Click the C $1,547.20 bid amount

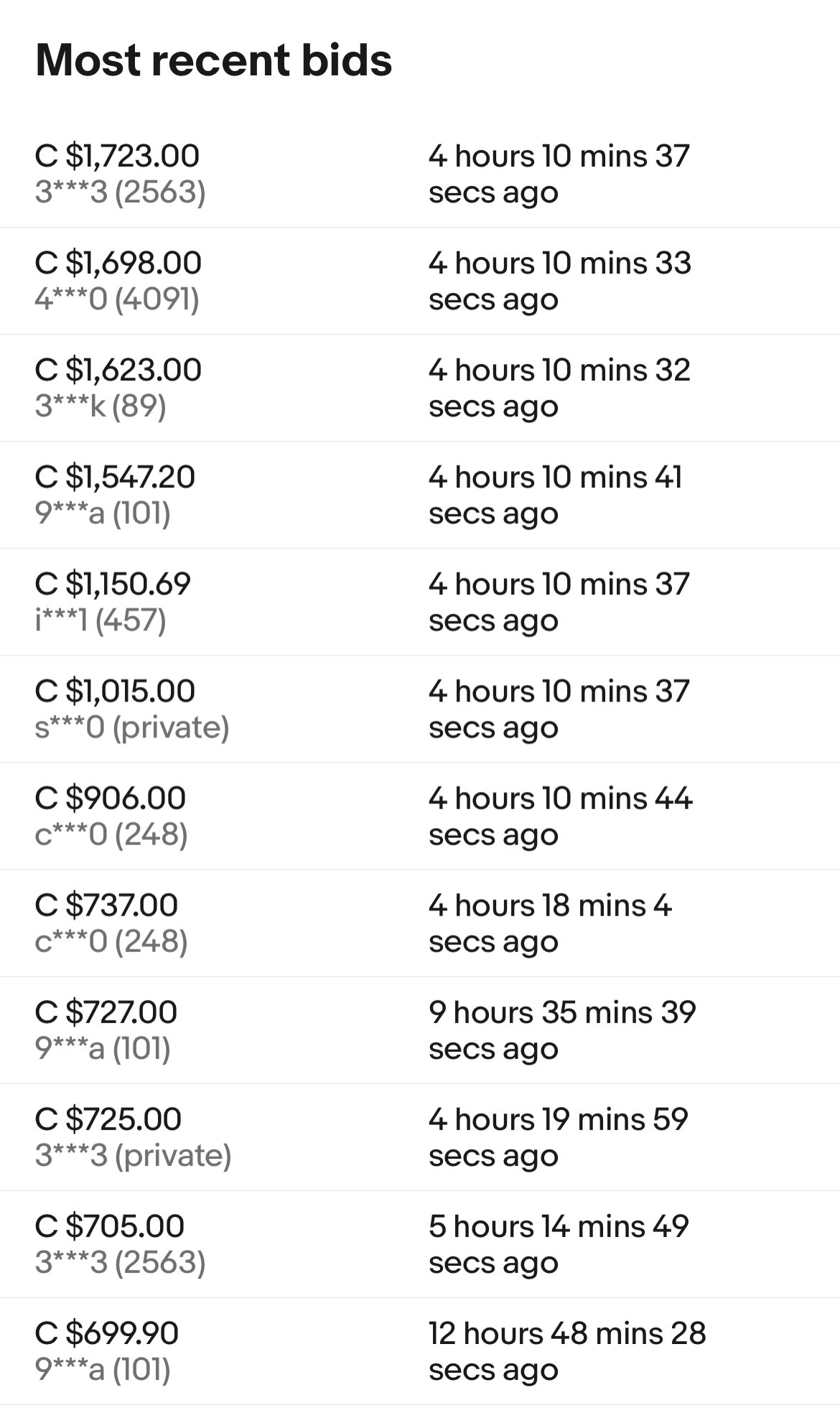pos(115,477)
